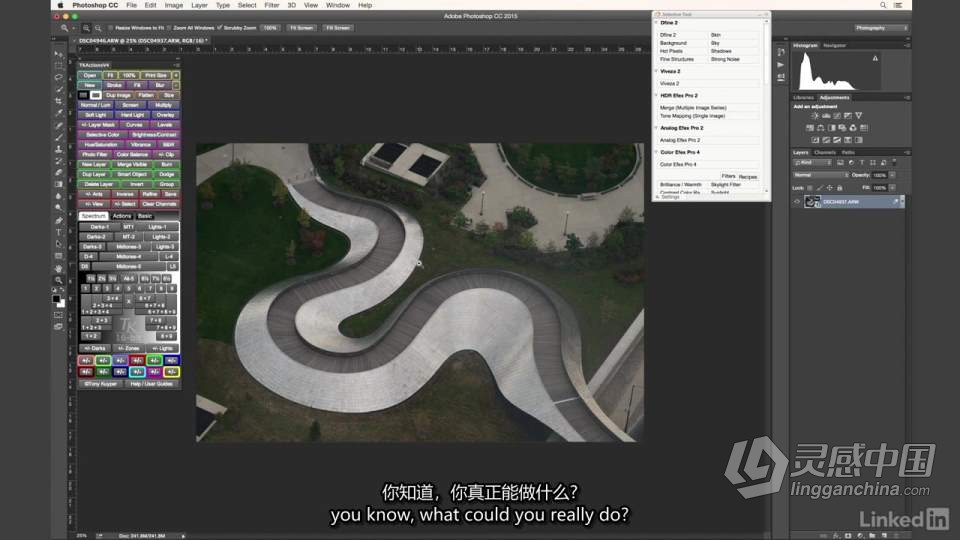Click Curves button in TK Actions panel
This screenshot has height=540, width=960.
134,125
